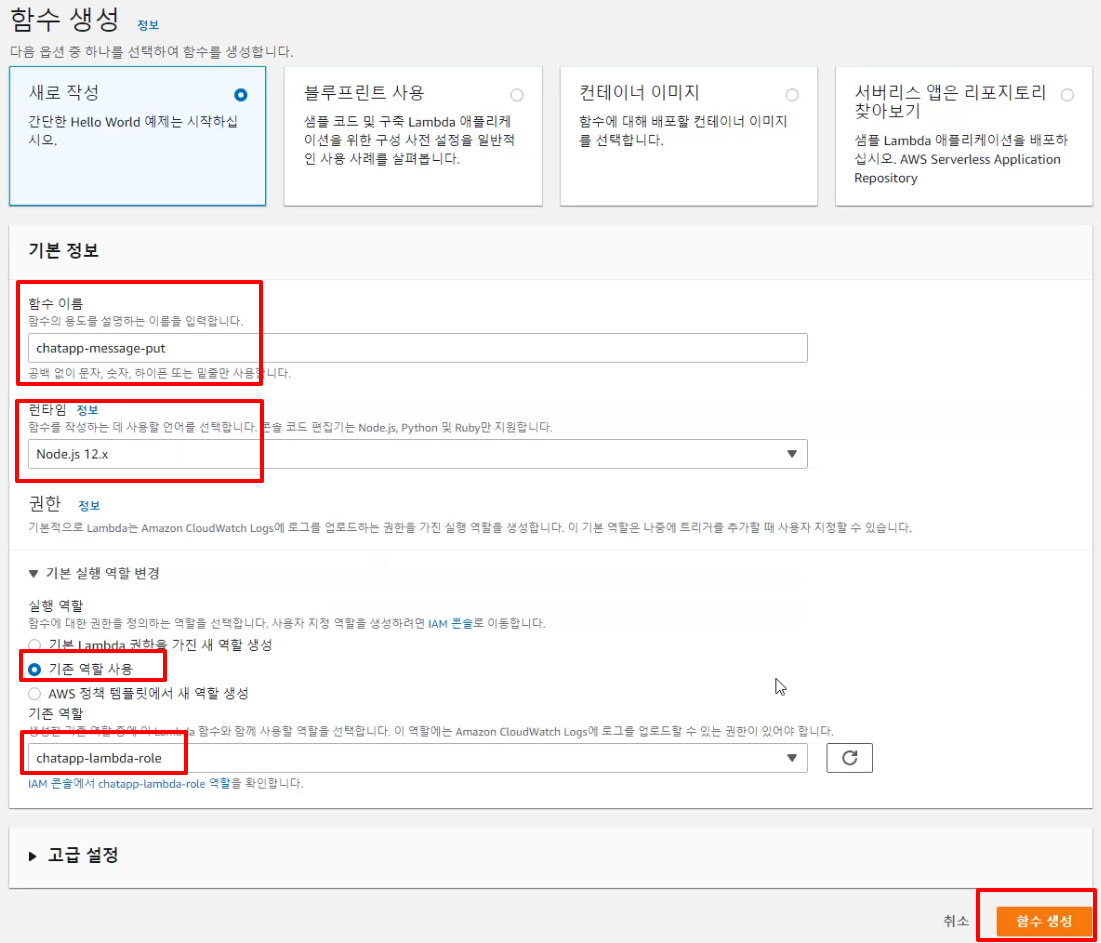Click the 기본 정보 heading text
1101x943 pixels.
tap(63, 250)
